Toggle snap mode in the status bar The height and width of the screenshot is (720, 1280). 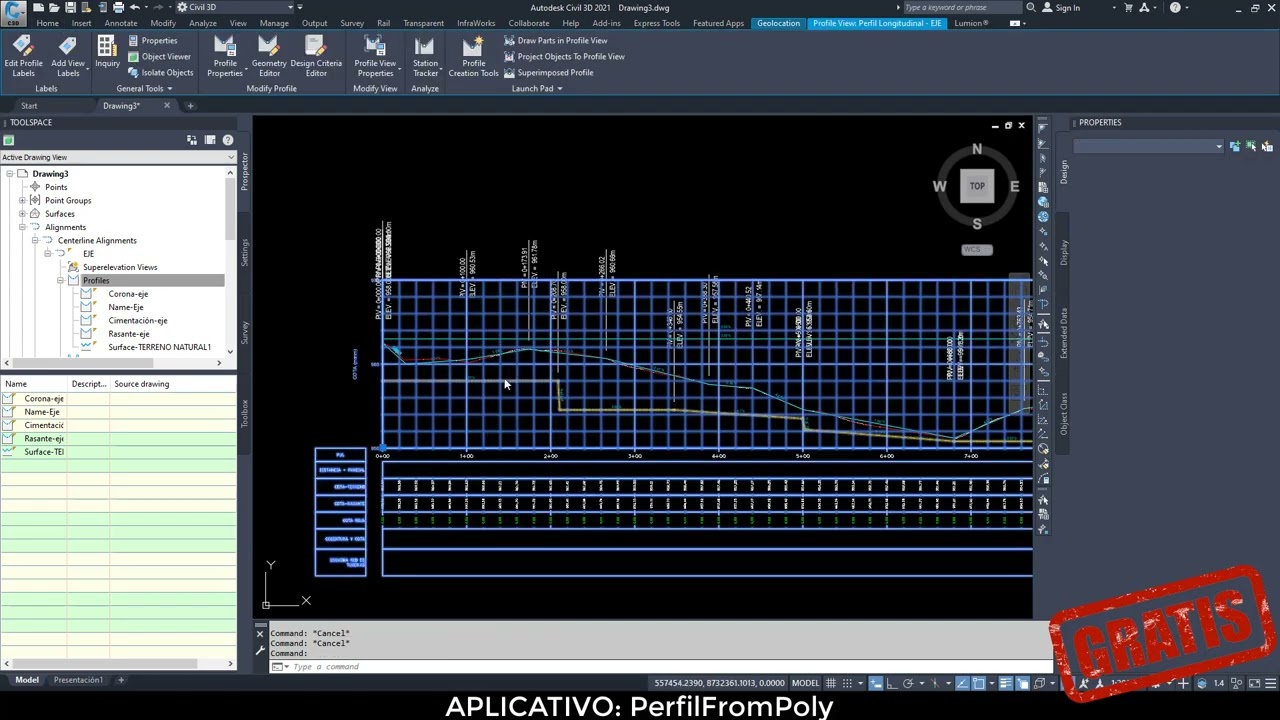click(x=847, y=683)
